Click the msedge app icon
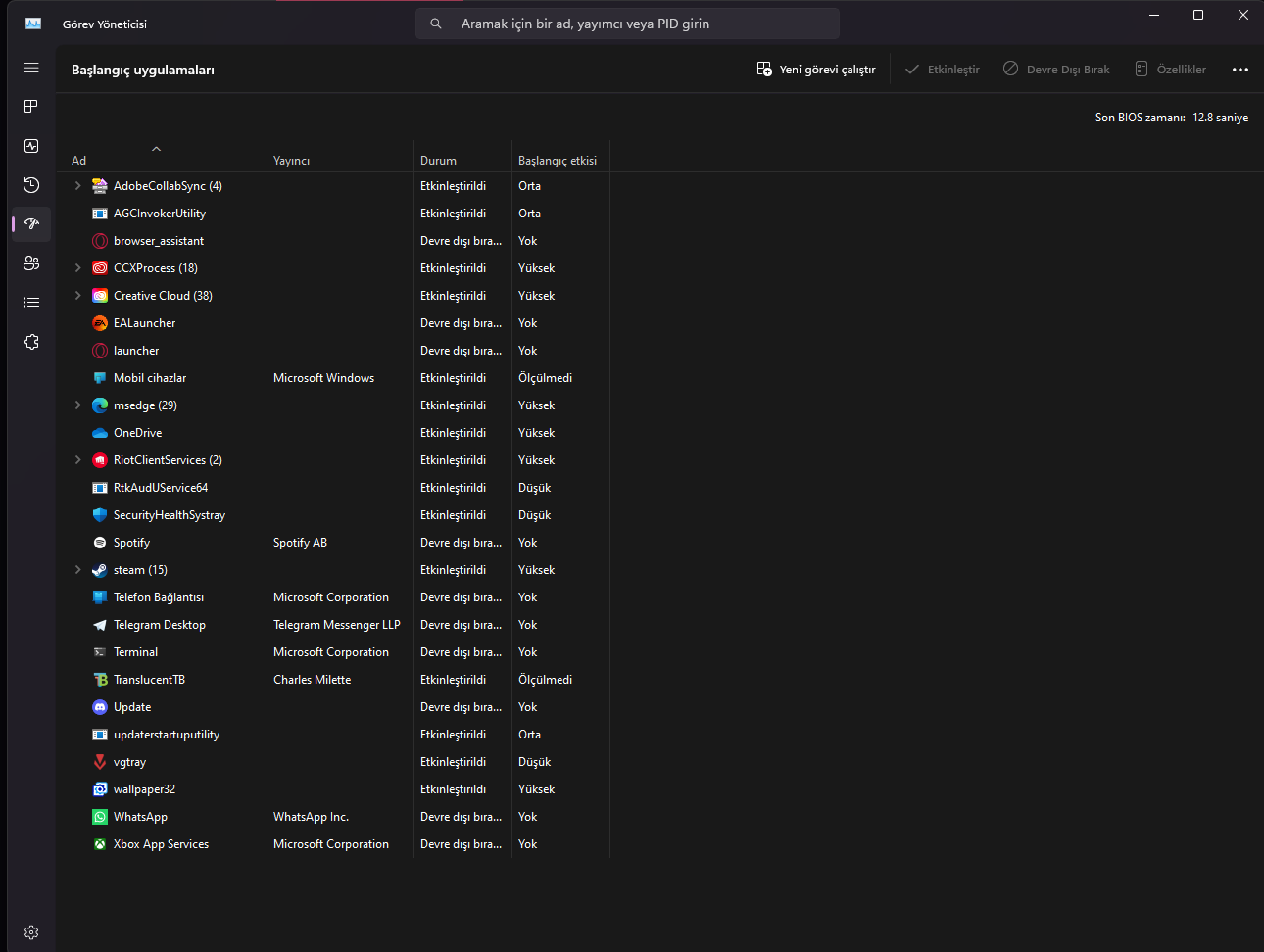 100,405
